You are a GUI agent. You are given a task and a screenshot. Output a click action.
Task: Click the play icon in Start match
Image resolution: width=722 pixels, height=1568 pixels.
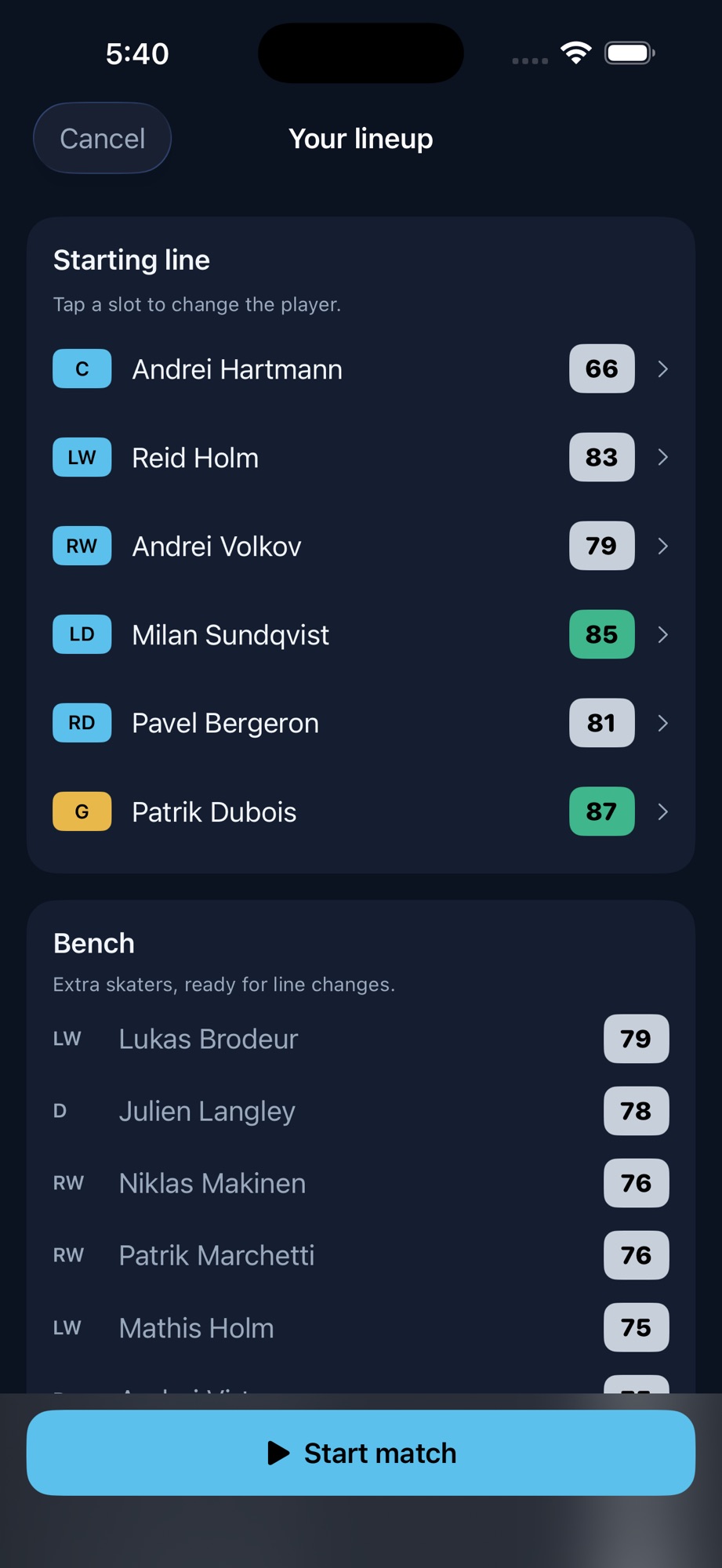[x=278, y=1453]
